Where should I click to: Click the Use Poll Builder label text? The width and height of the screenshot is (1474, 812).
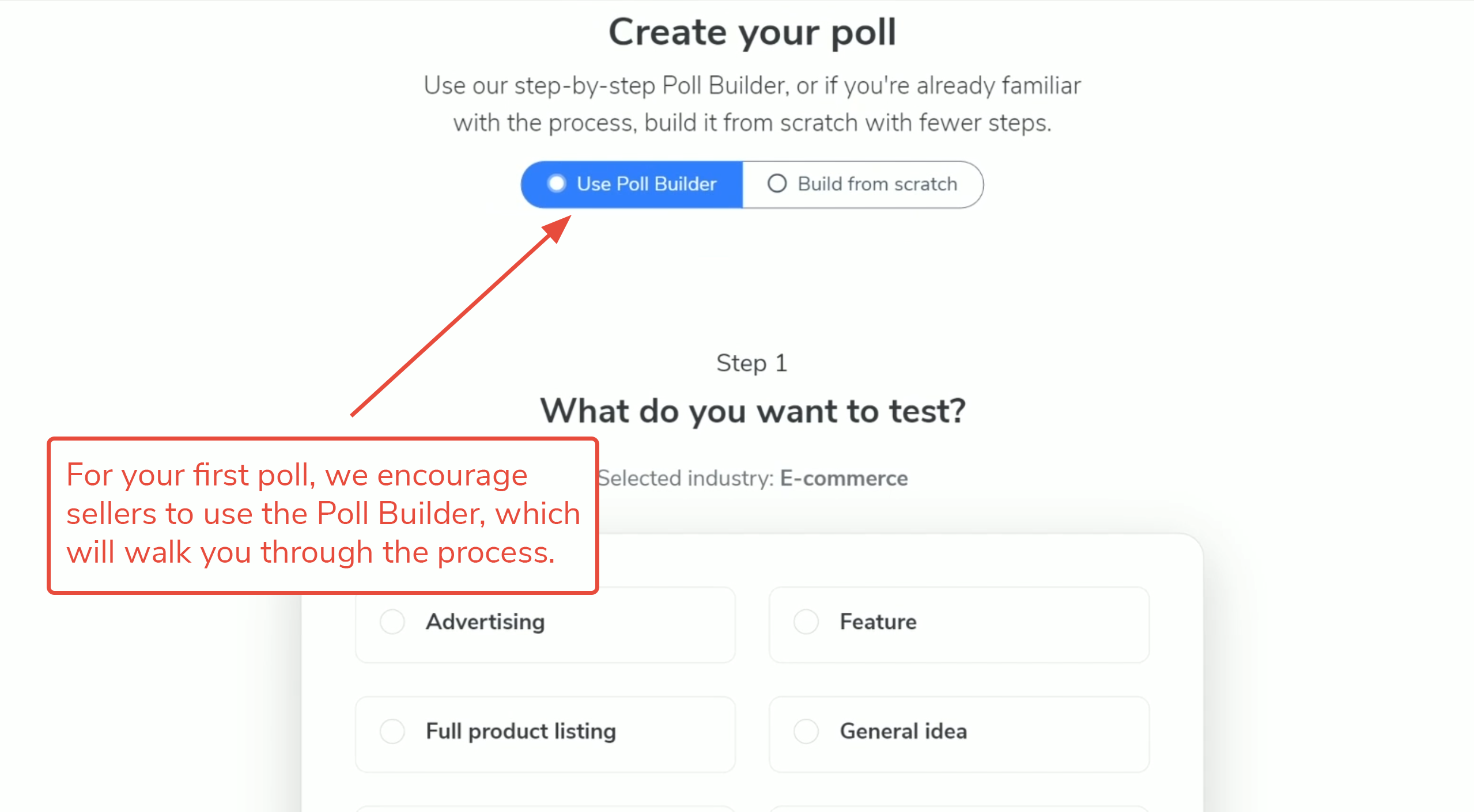tap(647, 184)
